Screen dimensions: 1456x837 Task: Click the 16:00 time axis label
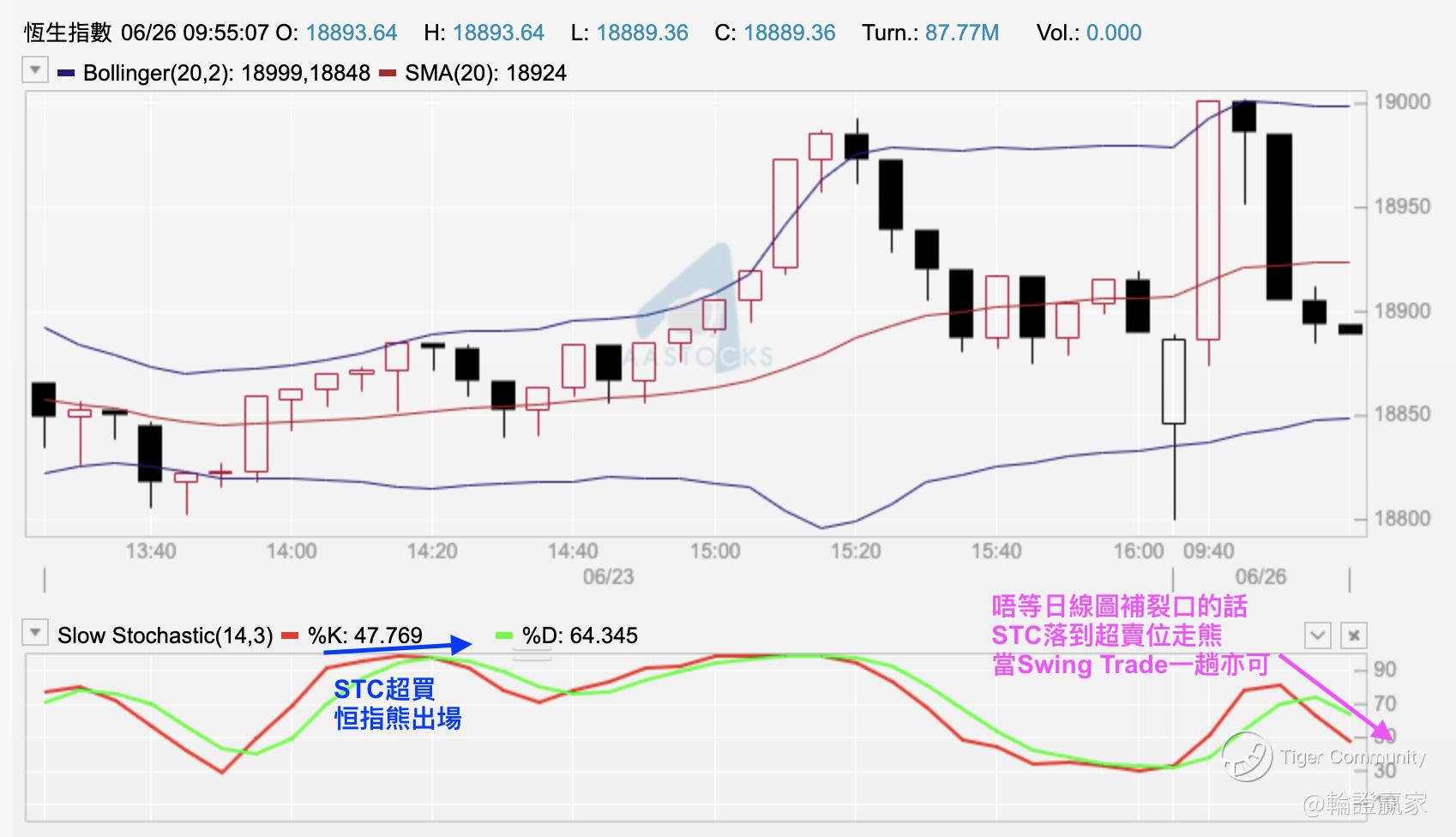tap(1139, 551)
